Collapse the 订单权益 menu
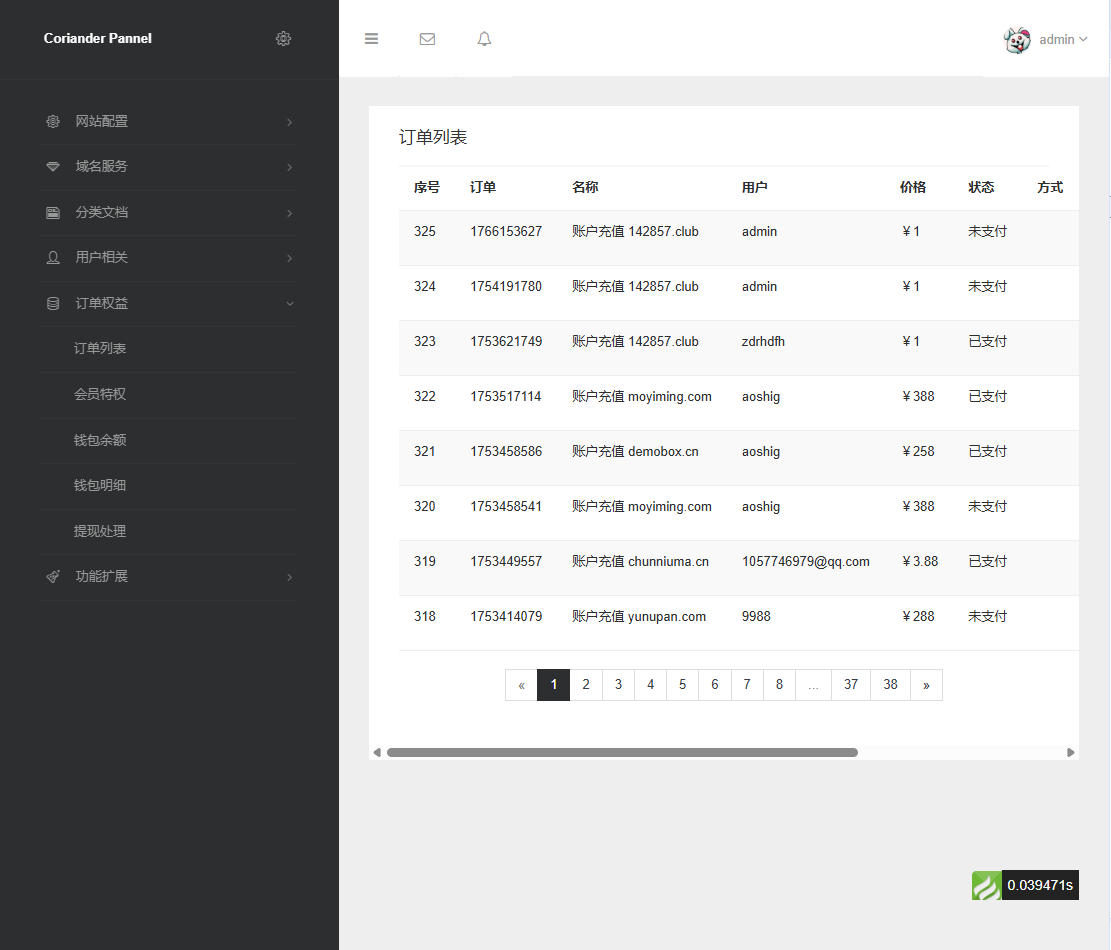 (168, 304)
